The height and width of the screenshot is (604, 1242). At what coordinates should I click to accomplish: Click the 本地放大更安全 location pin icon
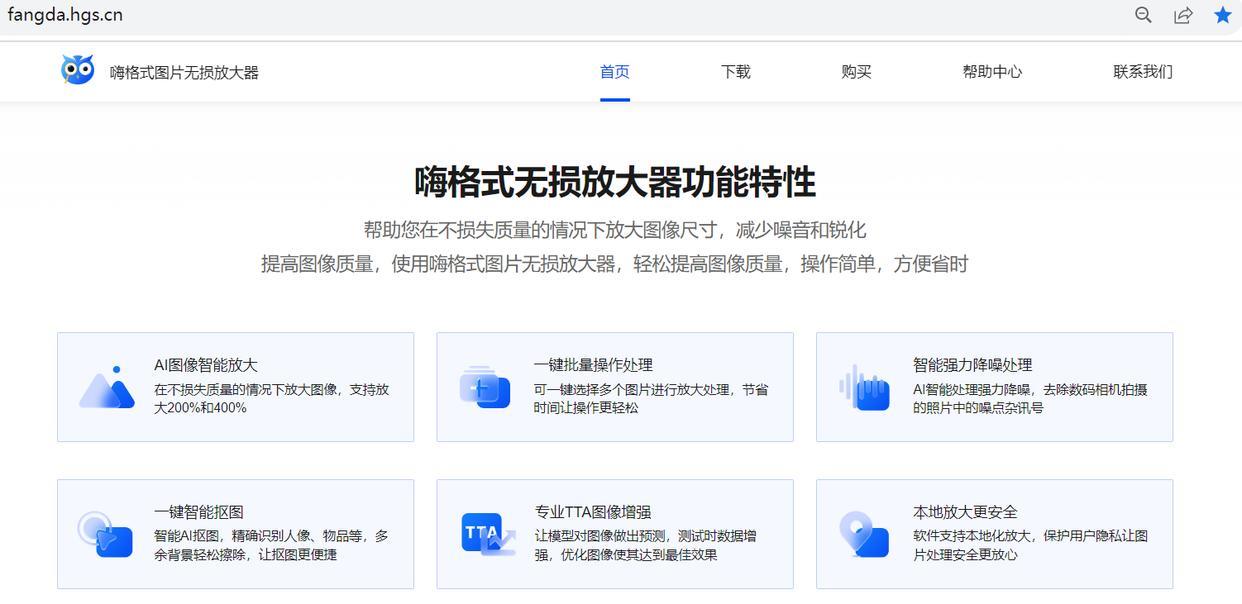click(864, 534)
